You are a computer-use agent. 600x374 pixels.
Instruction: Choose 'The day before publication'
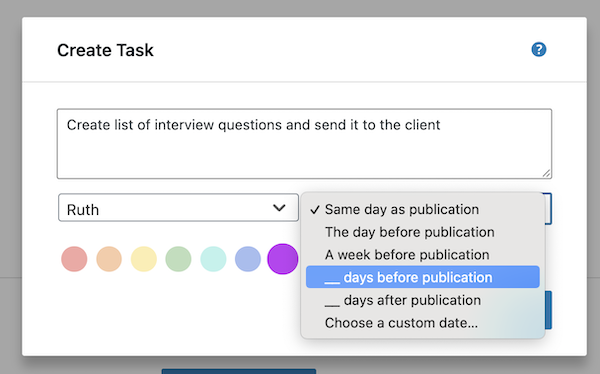[423, 232]
